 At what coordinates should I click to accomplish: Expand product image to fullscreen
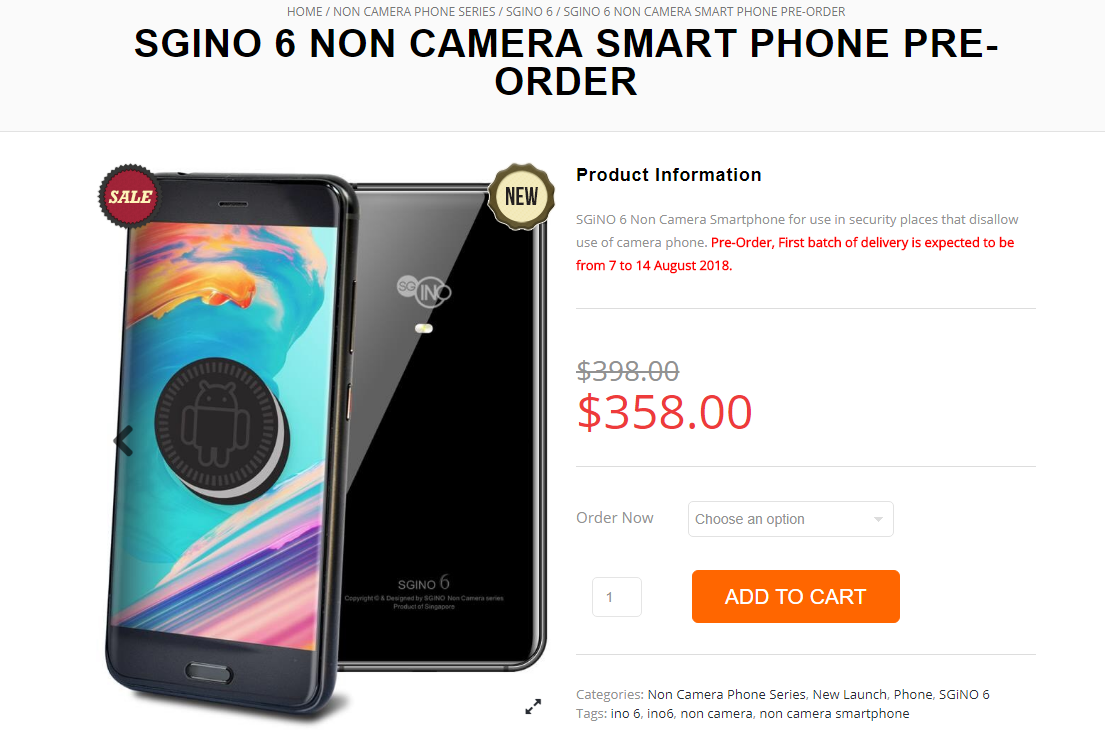pos(533,706)
